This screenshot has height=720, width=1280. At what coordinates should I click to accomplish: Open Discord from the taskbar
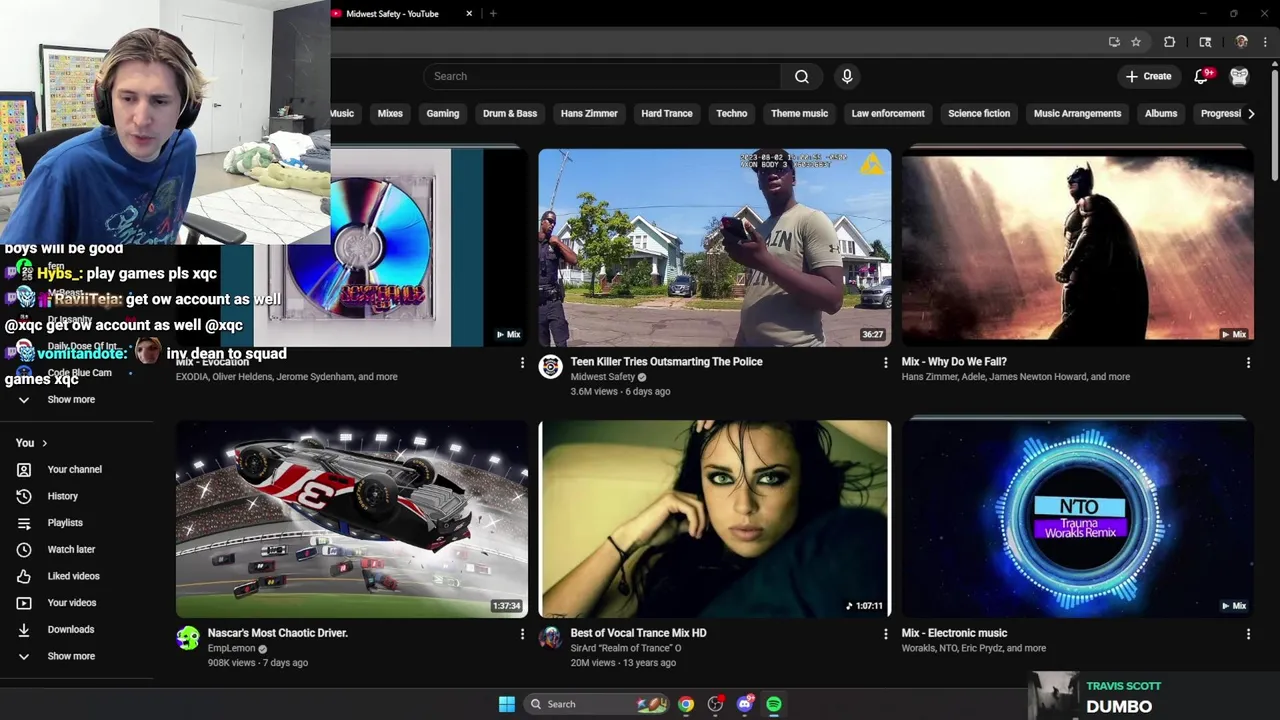pos(744,704)
